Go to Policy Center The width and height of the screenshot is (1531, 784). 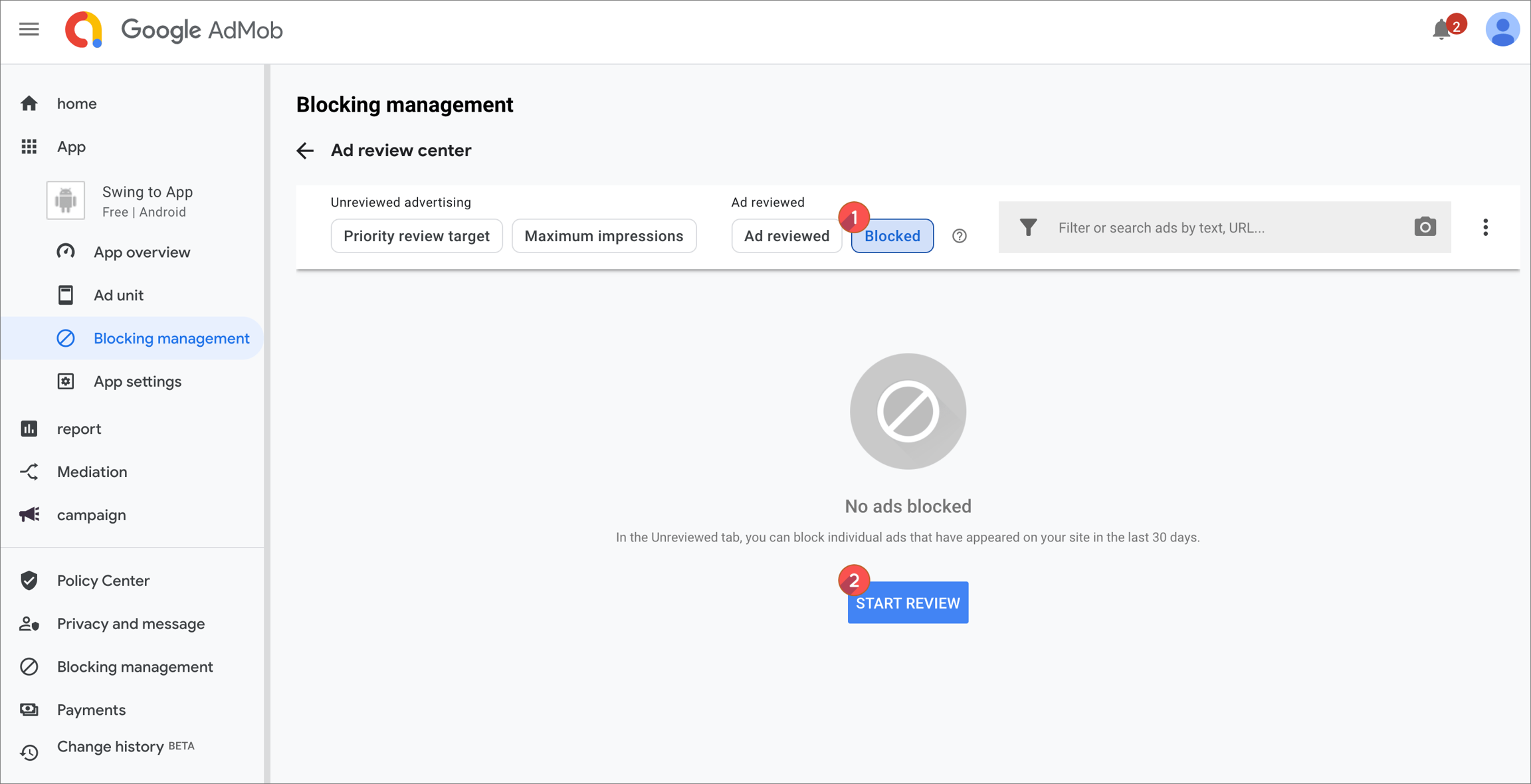(x=103, y=581)
